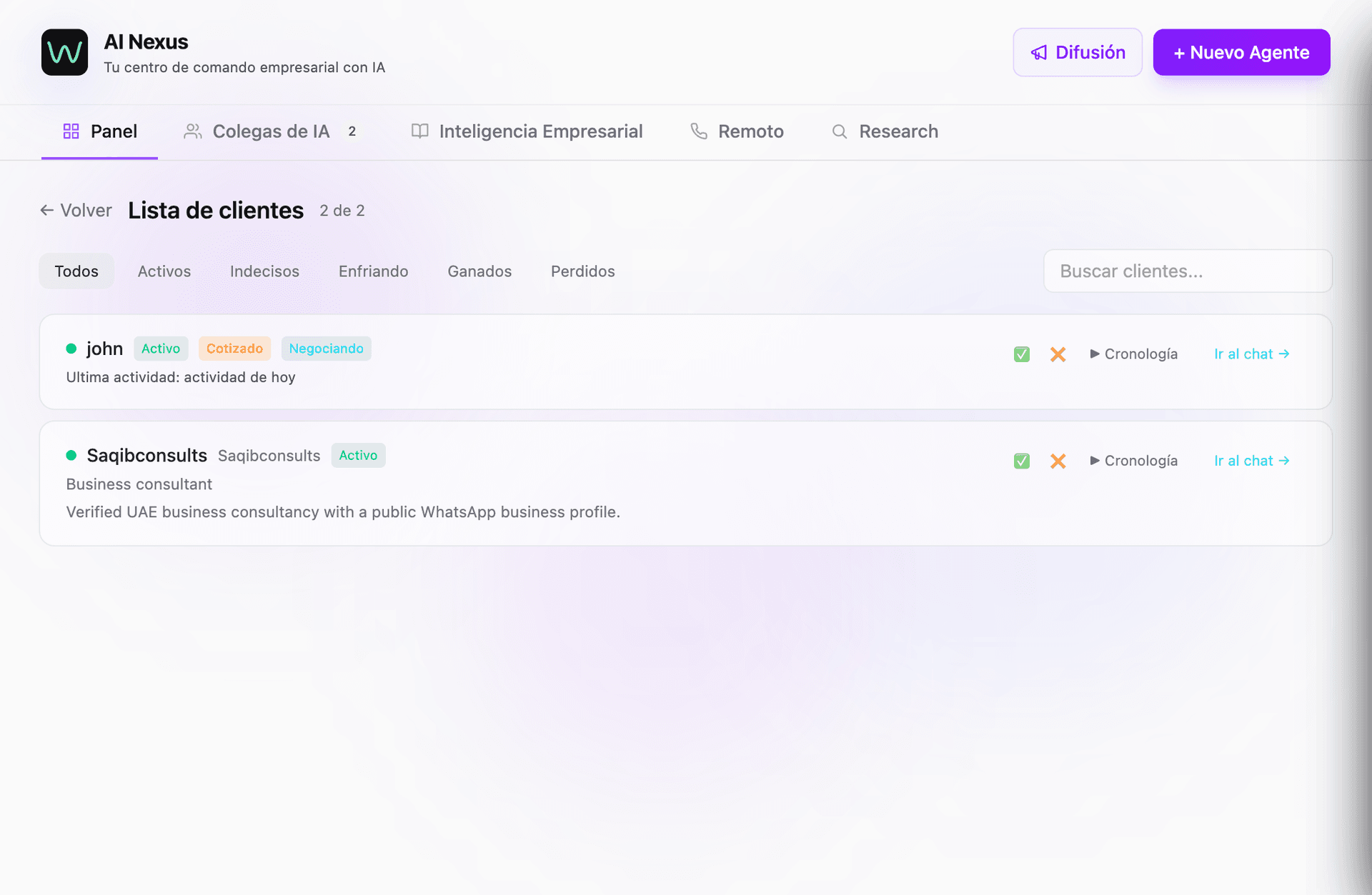Switch to the Remoto tab
This screenshot has height=895, width=1372.
click(x=737, y=131)
